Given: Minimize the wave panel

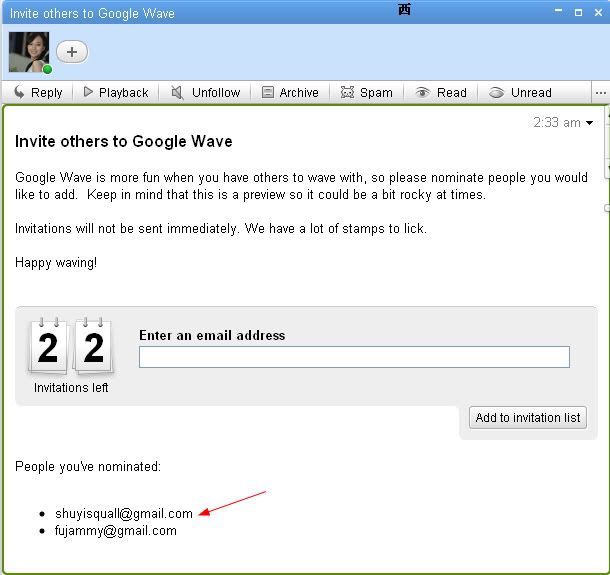Looking at the screenshot, I should point(558,12).
